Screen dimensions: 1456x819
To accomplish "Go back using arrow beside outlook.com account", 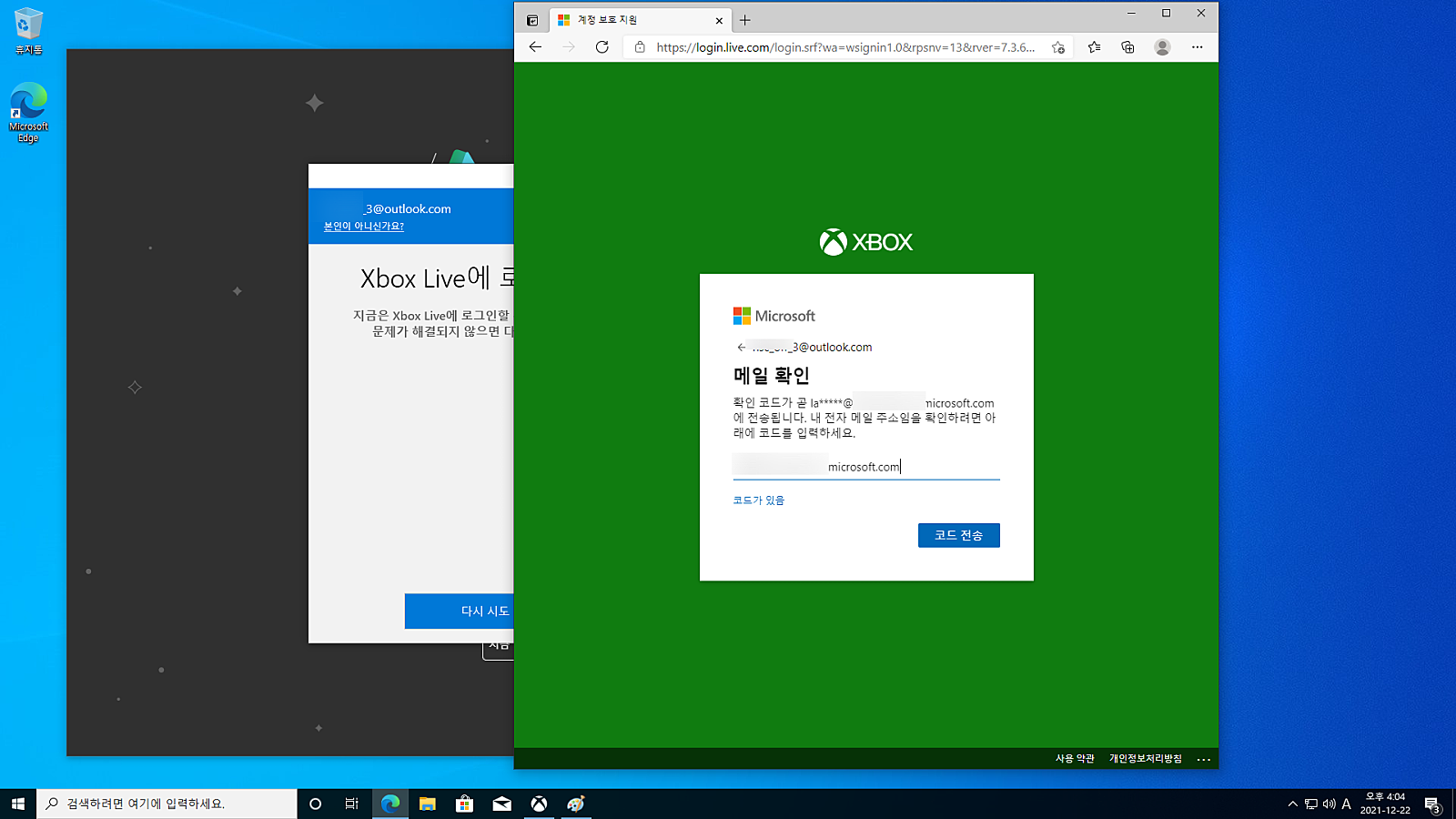I will coord(741,348).
